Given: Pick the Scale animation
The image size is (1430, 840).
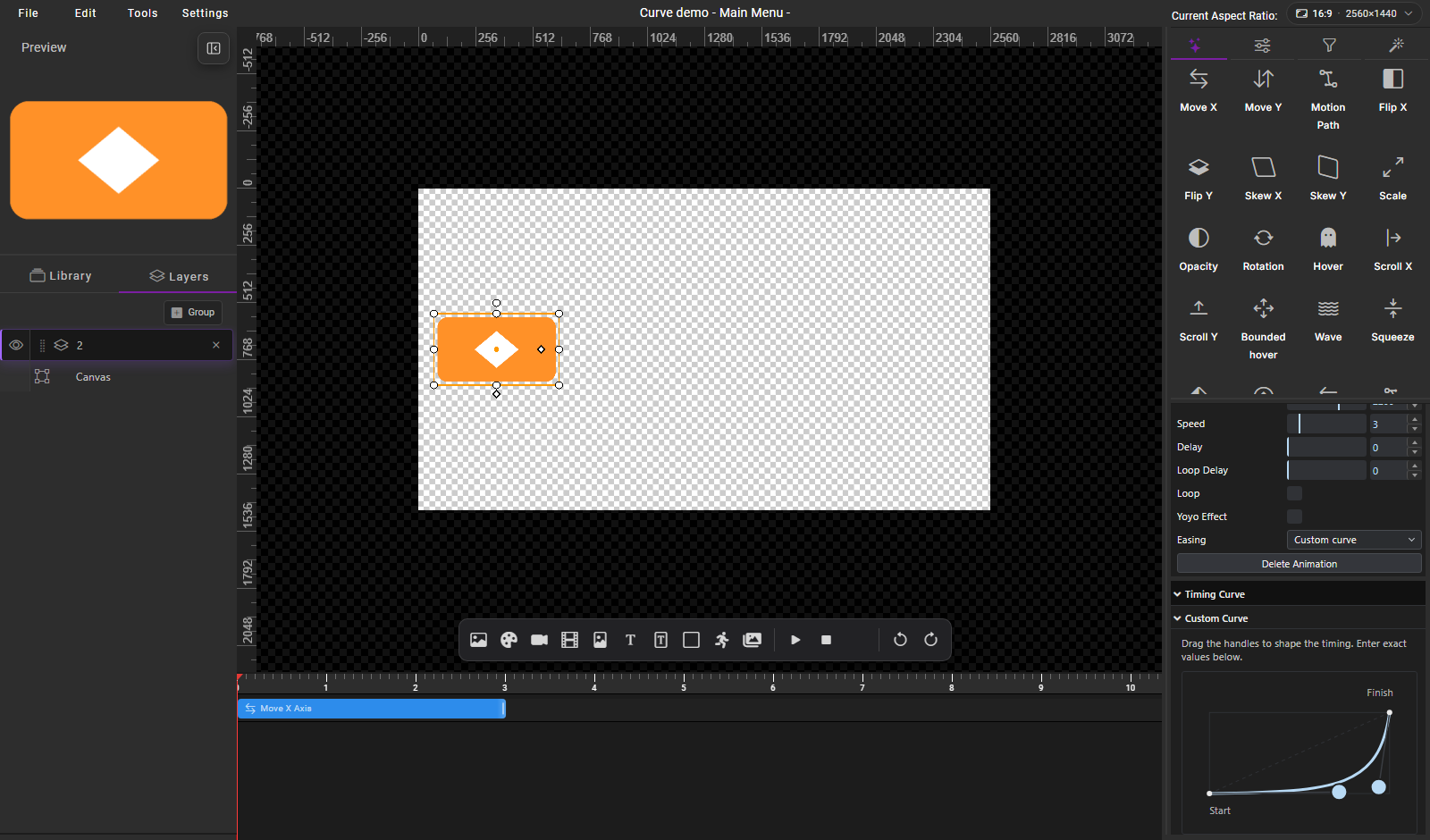Looking at the screenshot, I should pos(1392,178).
